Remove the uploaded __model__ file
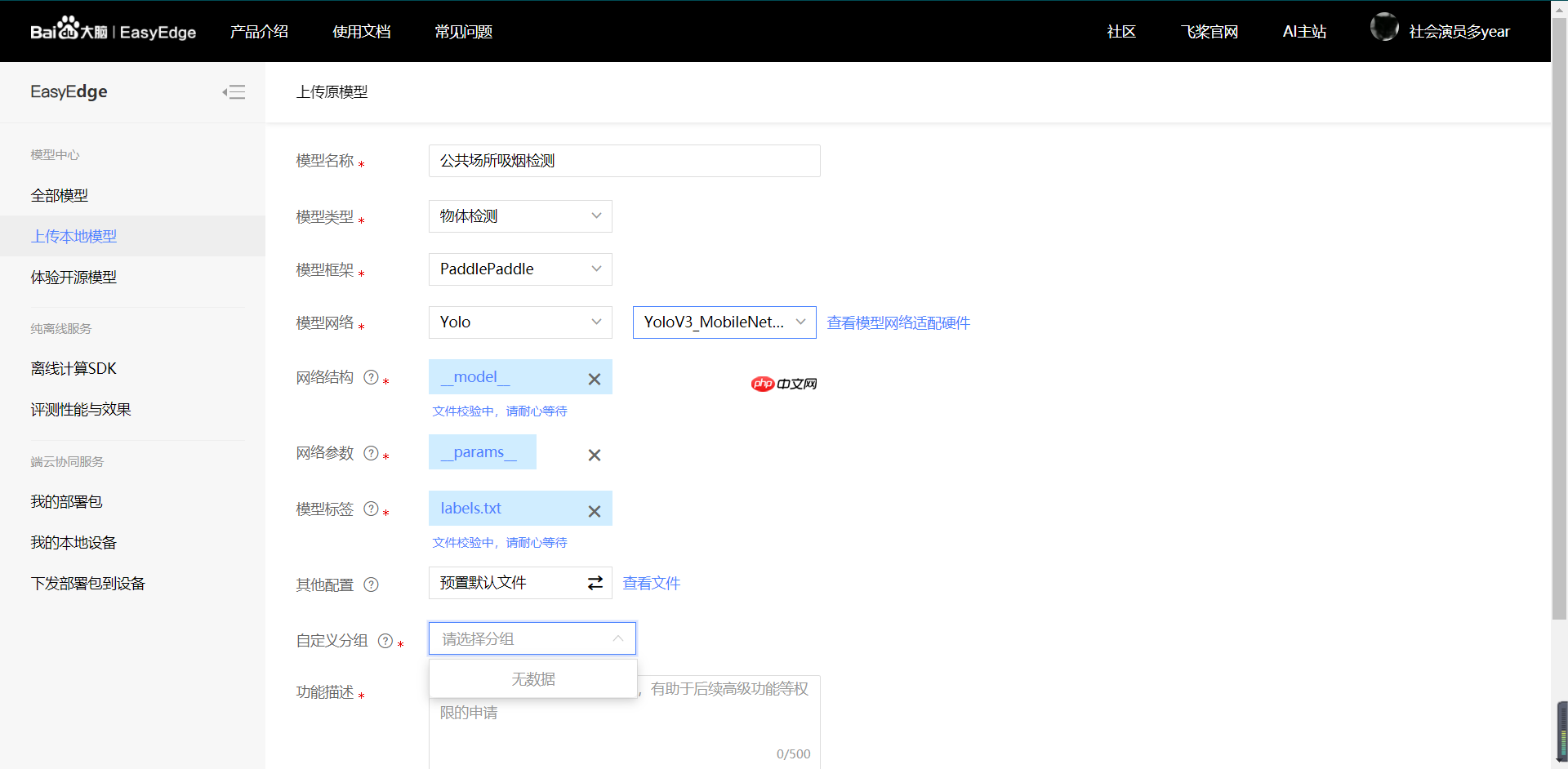 pos(595,380)
